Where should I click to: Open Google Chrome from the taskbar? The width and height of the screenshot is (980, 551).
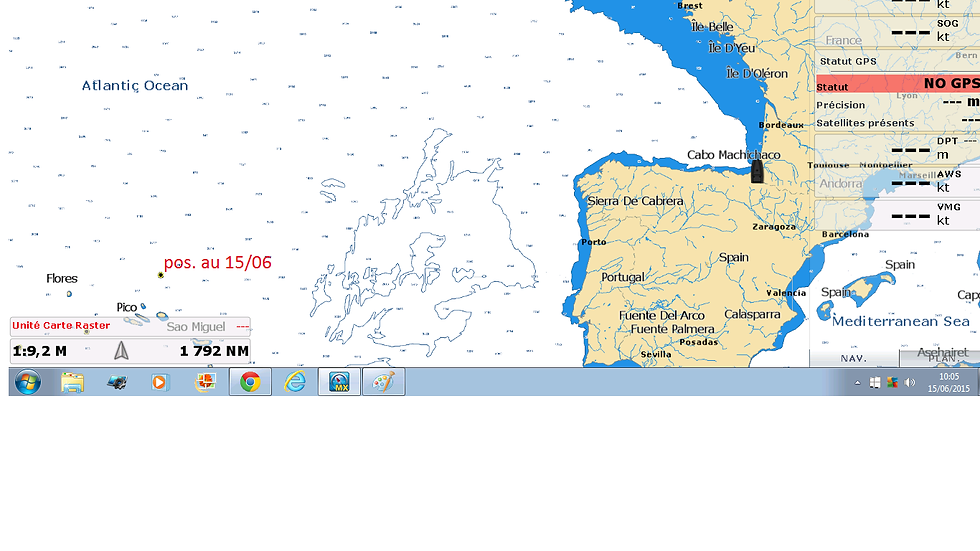250,382
